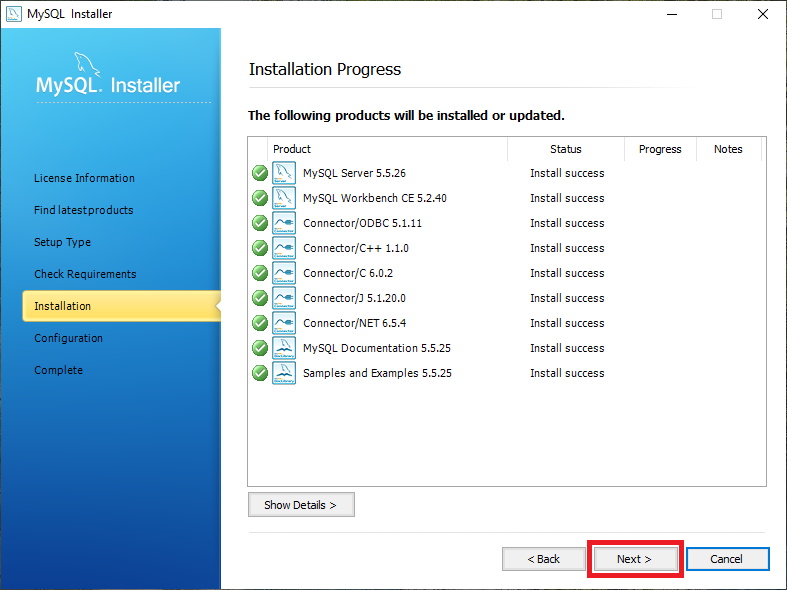Image resolution: width=787 pixels, height=590 pixels.
Task: Select the Connector/ODBC product icon
Action: (x=284, y=223)
